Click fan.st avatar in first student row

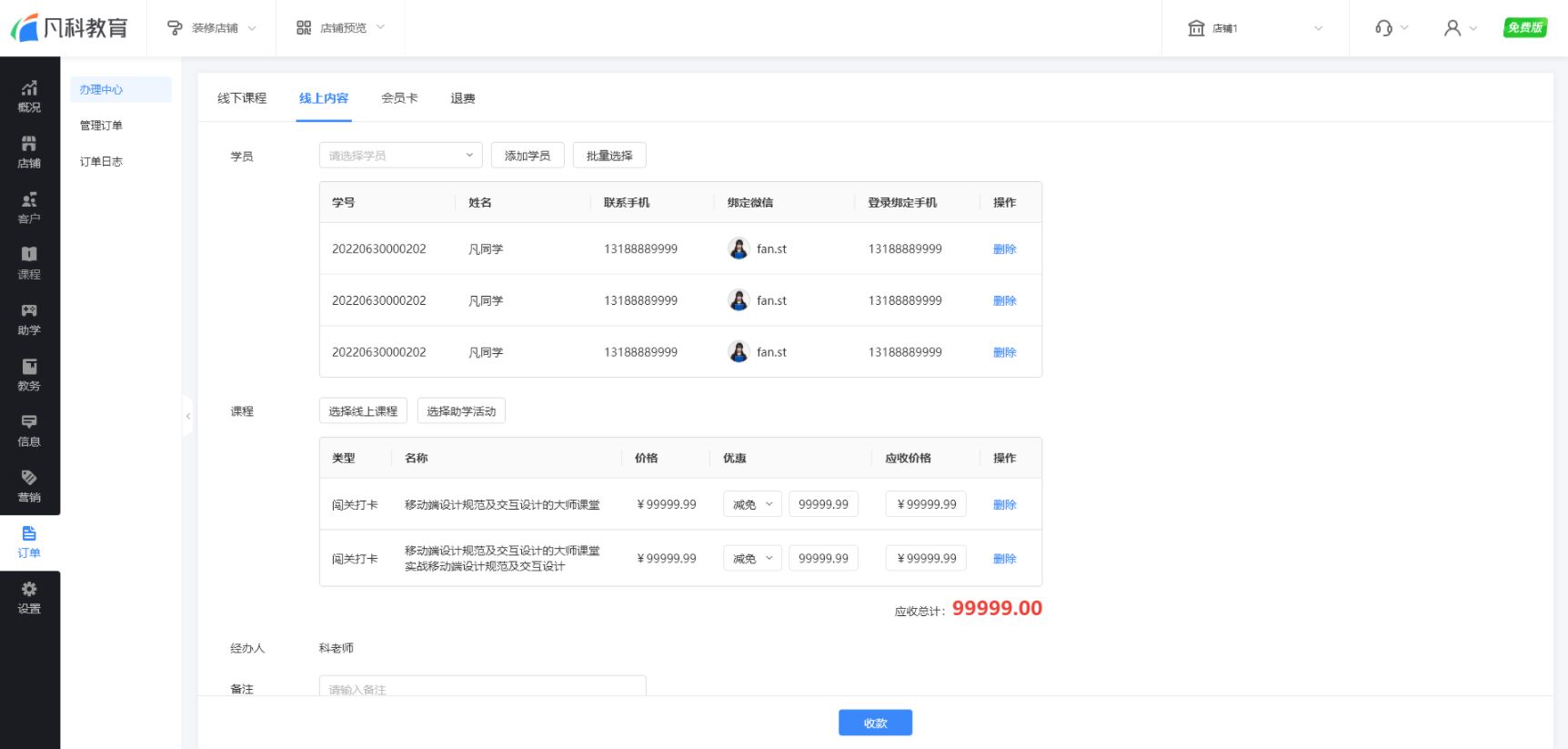739,248
